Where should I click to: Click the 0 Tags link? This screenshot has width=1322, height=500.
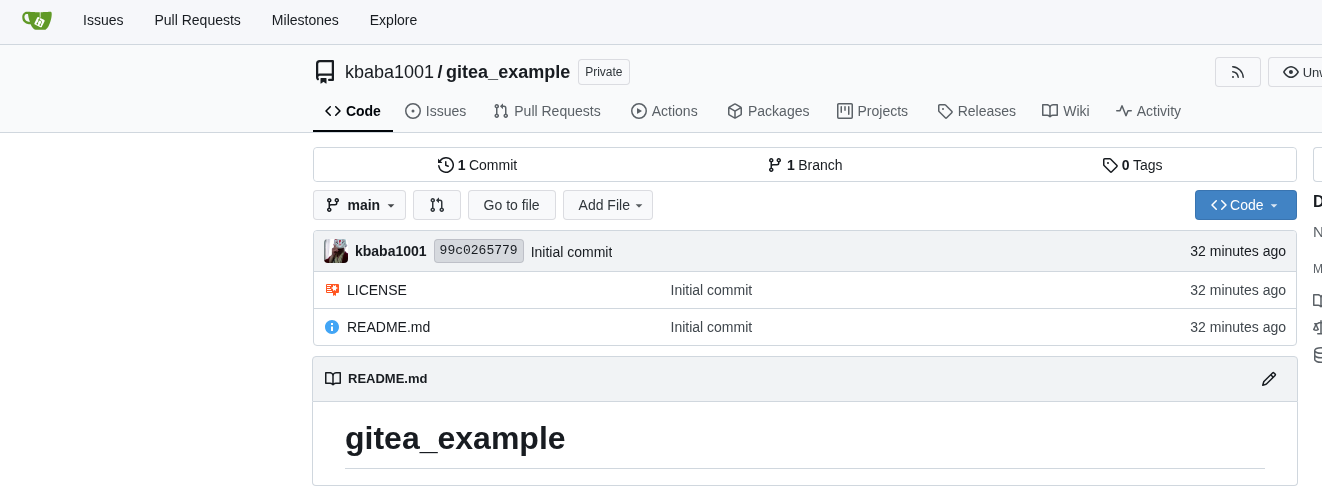(1132, 165)
